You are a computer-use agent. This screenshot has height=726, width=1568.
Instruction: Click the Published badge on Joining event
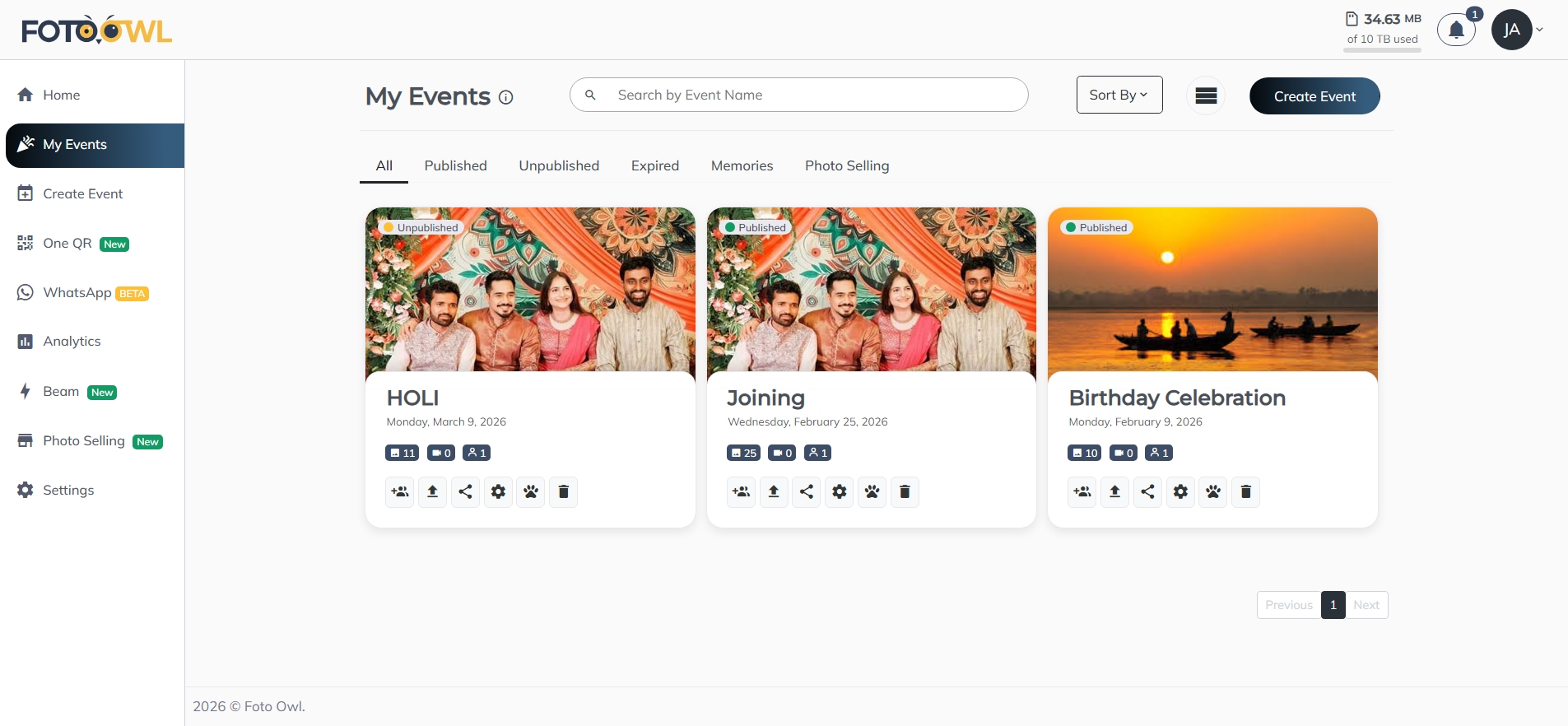pos(755,227)
